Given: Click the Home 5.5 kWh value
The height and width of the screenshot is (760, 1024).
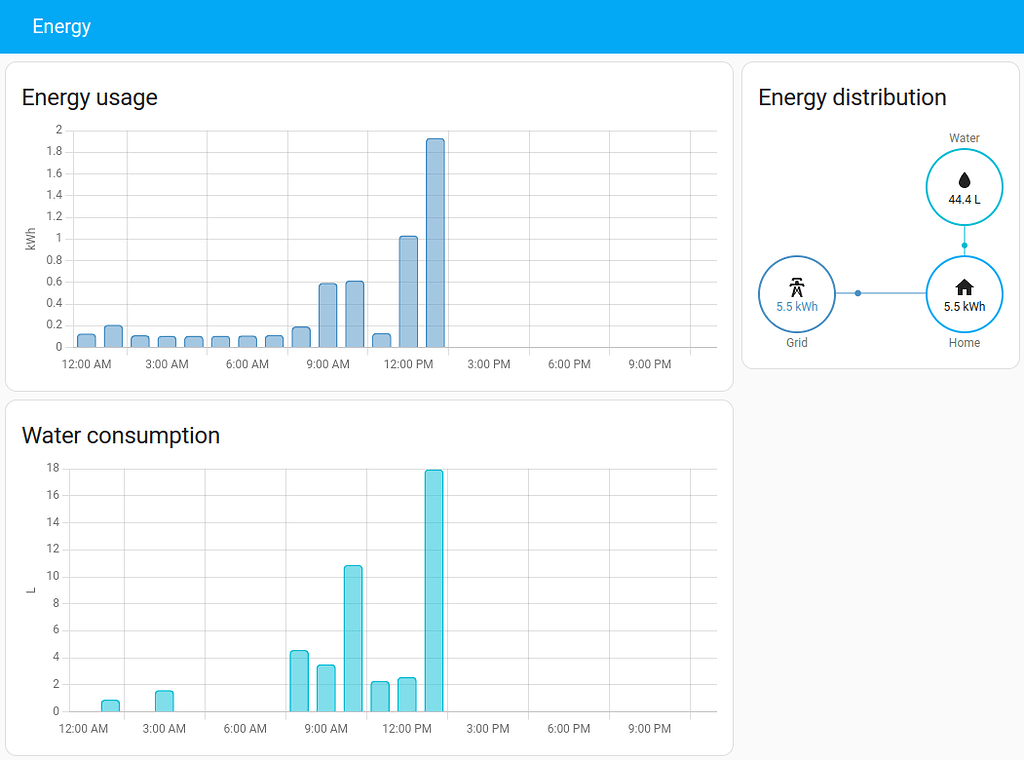Looking at the screenshot, I should [x=964, y=307].
